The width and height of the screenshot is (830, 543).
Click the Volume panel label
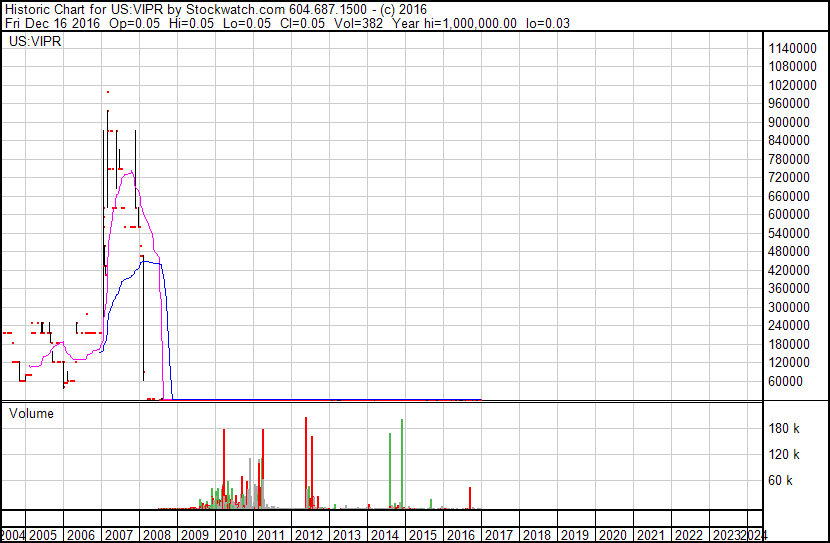pyautogui.click(x=31, y=413)
